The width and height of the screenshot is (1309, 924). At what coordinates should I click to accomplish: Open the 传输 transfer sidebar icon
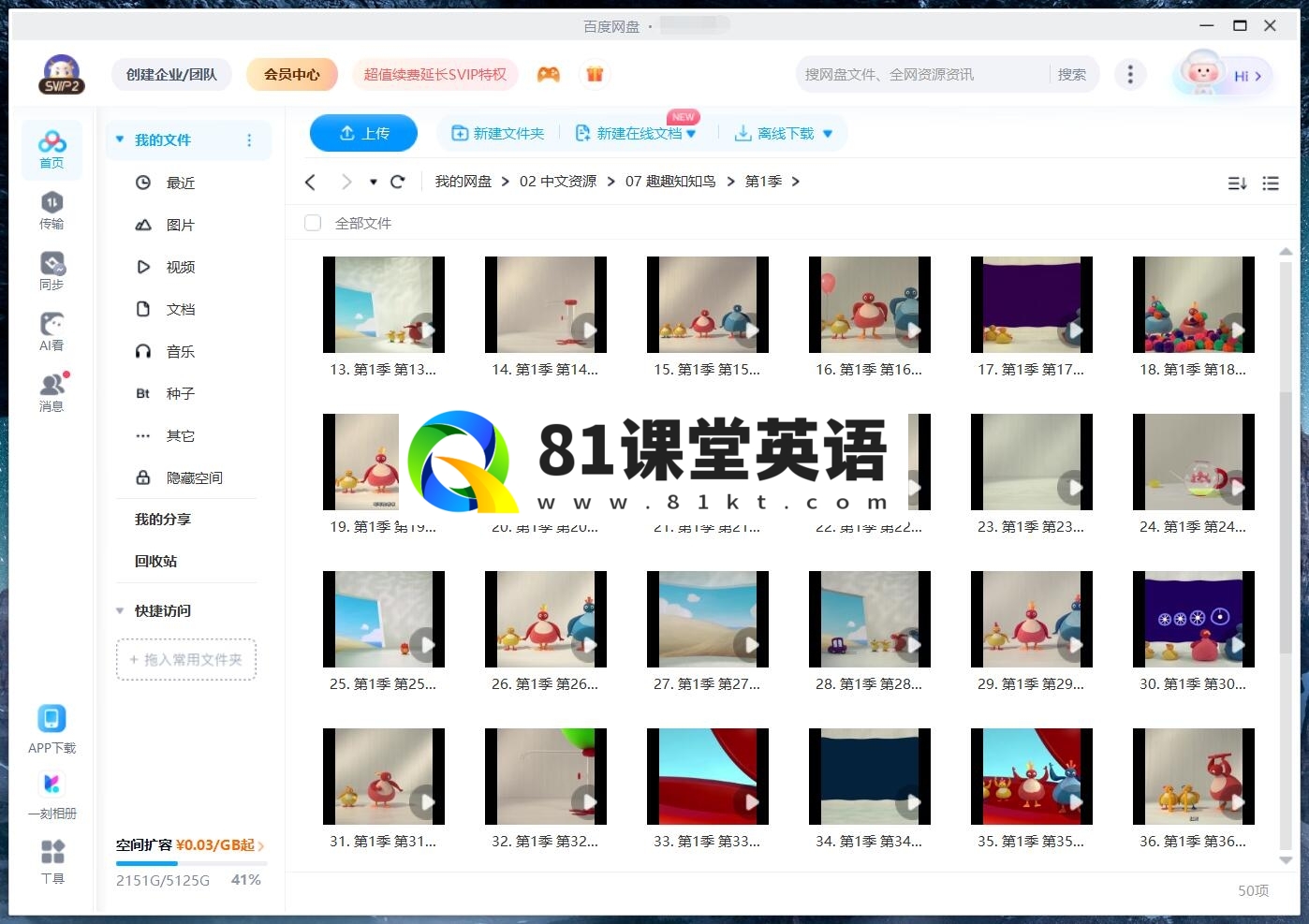click(51, 211)
